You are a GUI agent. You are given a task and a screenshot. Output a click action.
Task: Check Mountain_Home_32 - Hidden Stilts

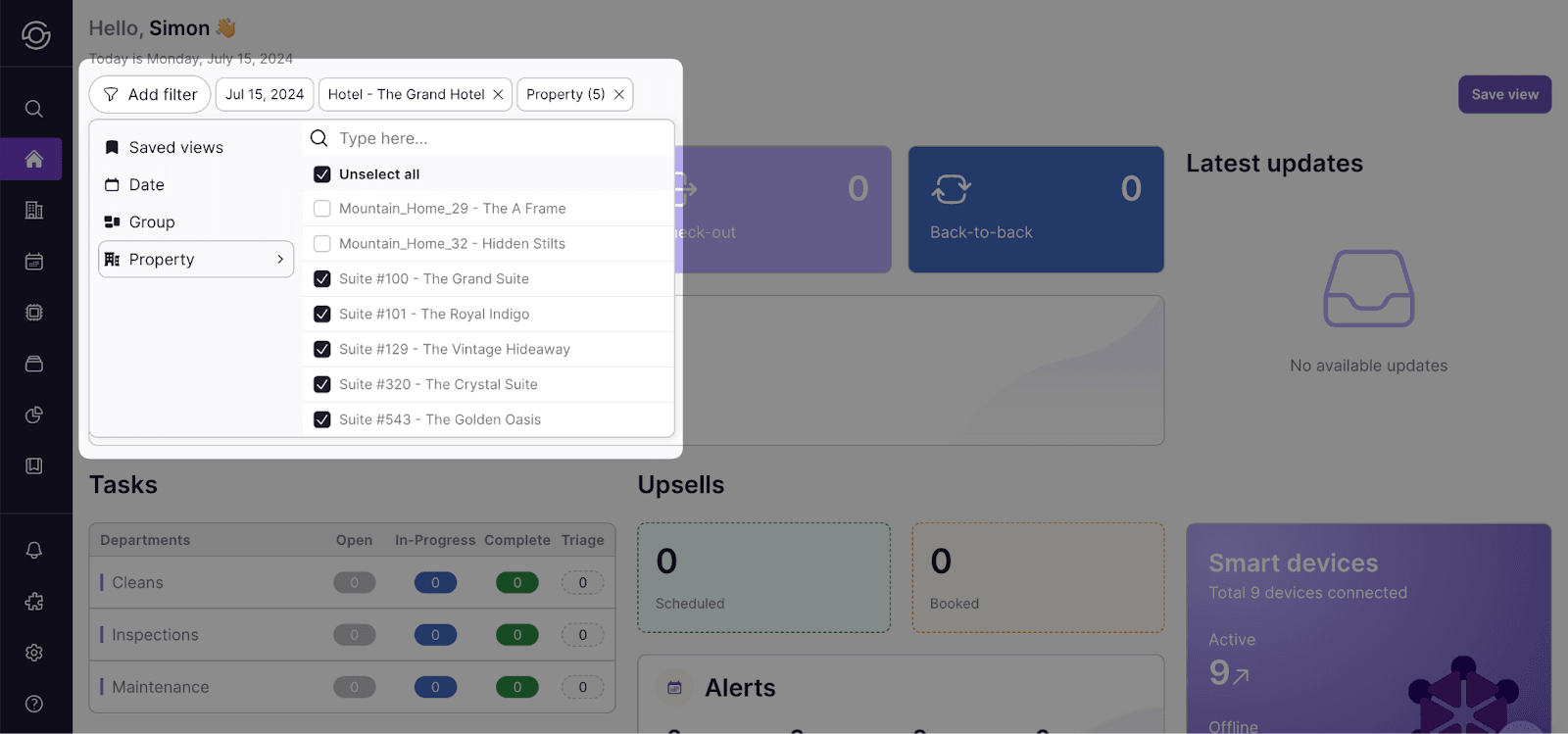coord(321,244)
